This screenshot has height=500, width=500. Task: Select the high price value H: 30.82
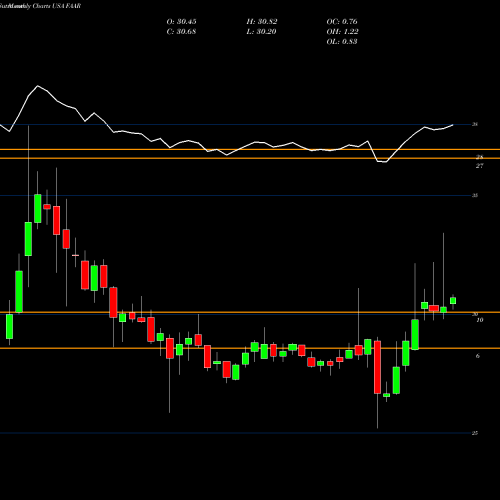pos(262,22)
